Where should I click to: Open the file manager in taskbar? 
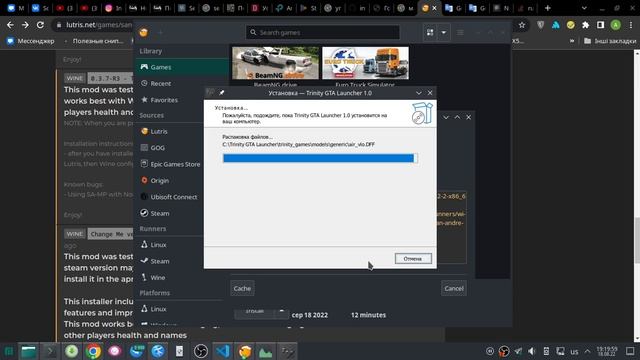click(29, 351)
